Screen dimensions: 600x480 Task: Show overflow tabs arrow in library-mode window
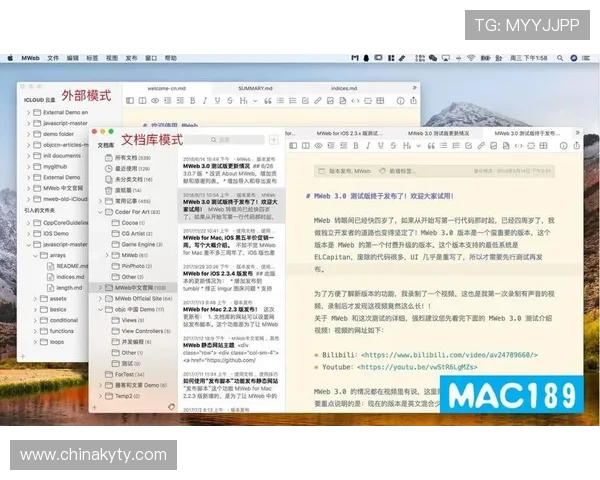[x=577, y=132]
